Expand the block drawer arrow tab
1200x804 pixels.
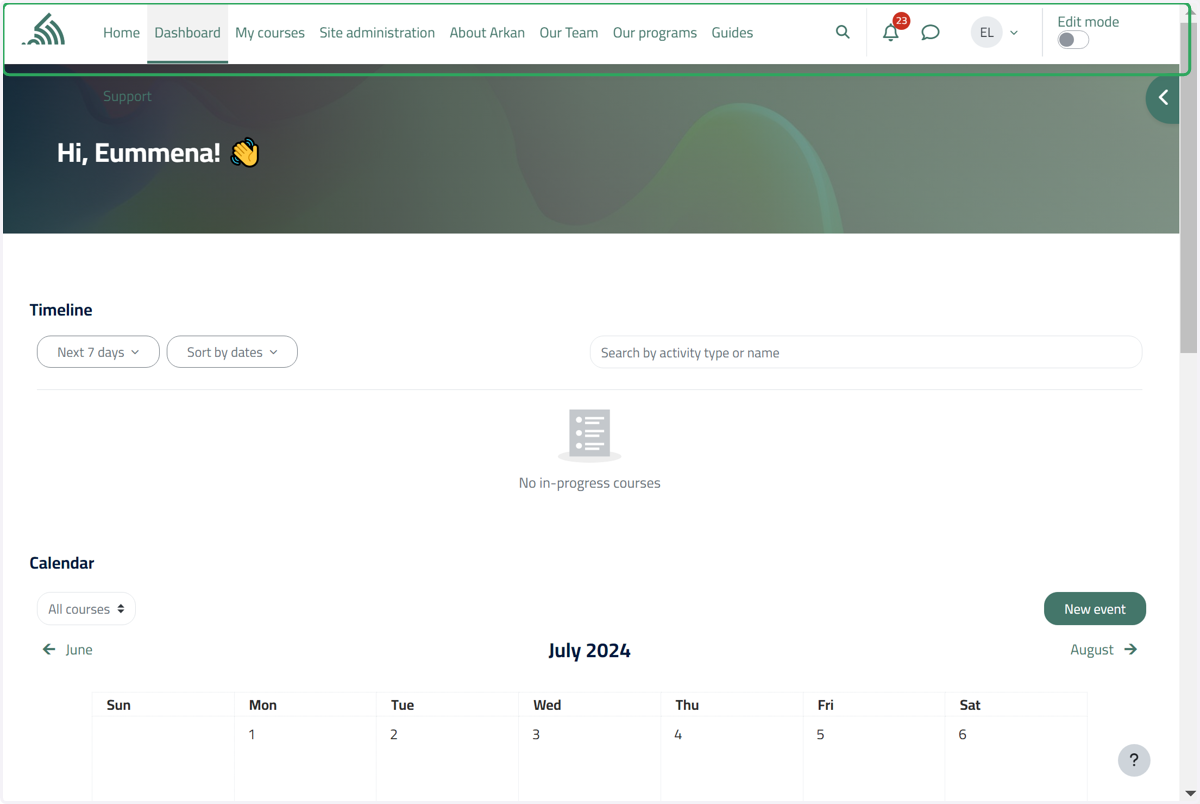[1163, 97]
